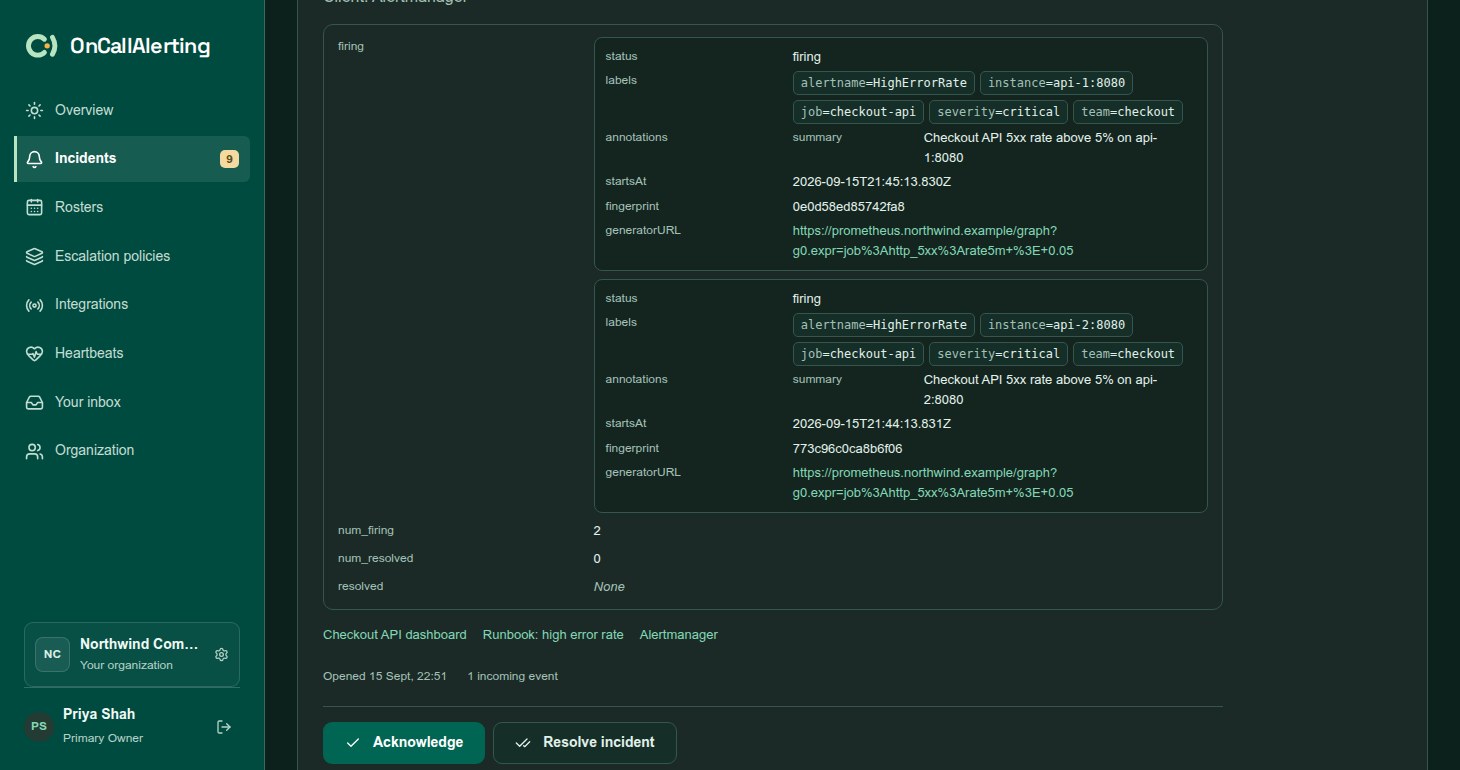Open Rosters in the sidebar
Image resolution: width=1460 pixels, height=770 pixels.
click(132, 207)
